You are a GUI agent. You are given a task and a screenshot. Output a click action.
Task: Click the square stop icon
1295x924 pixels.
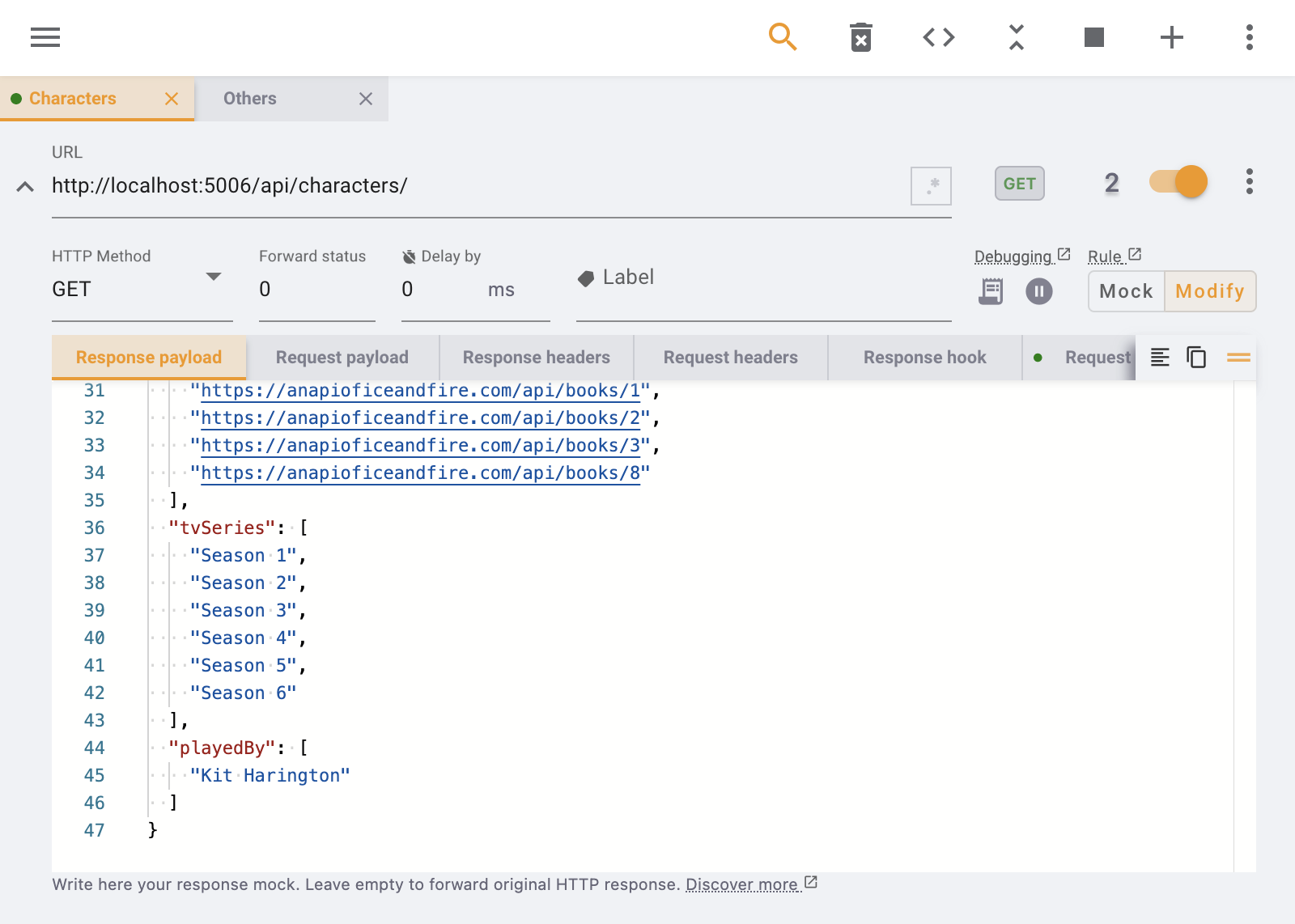[x=1093, y=37]
